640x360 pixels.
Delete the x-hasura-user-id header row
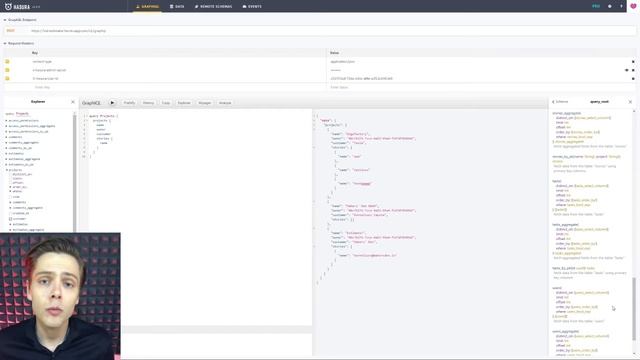[x=633, y=79]
